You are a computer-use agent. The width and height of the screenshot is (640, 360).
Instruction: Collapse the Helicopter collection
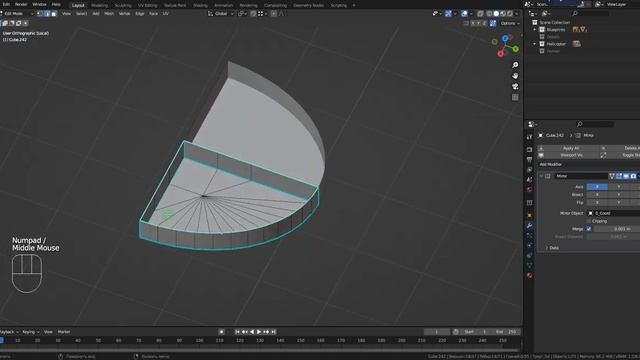(535, 44)
